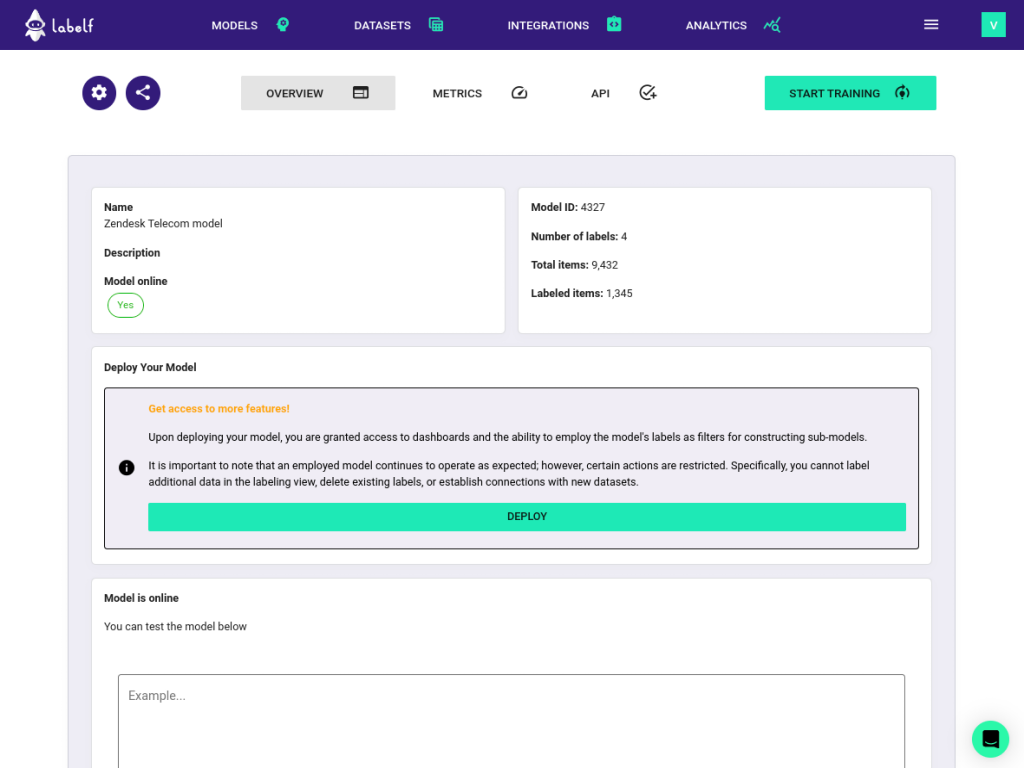
Task: Click the info icon beside the deploy notice
Action: tap(126, 467)
